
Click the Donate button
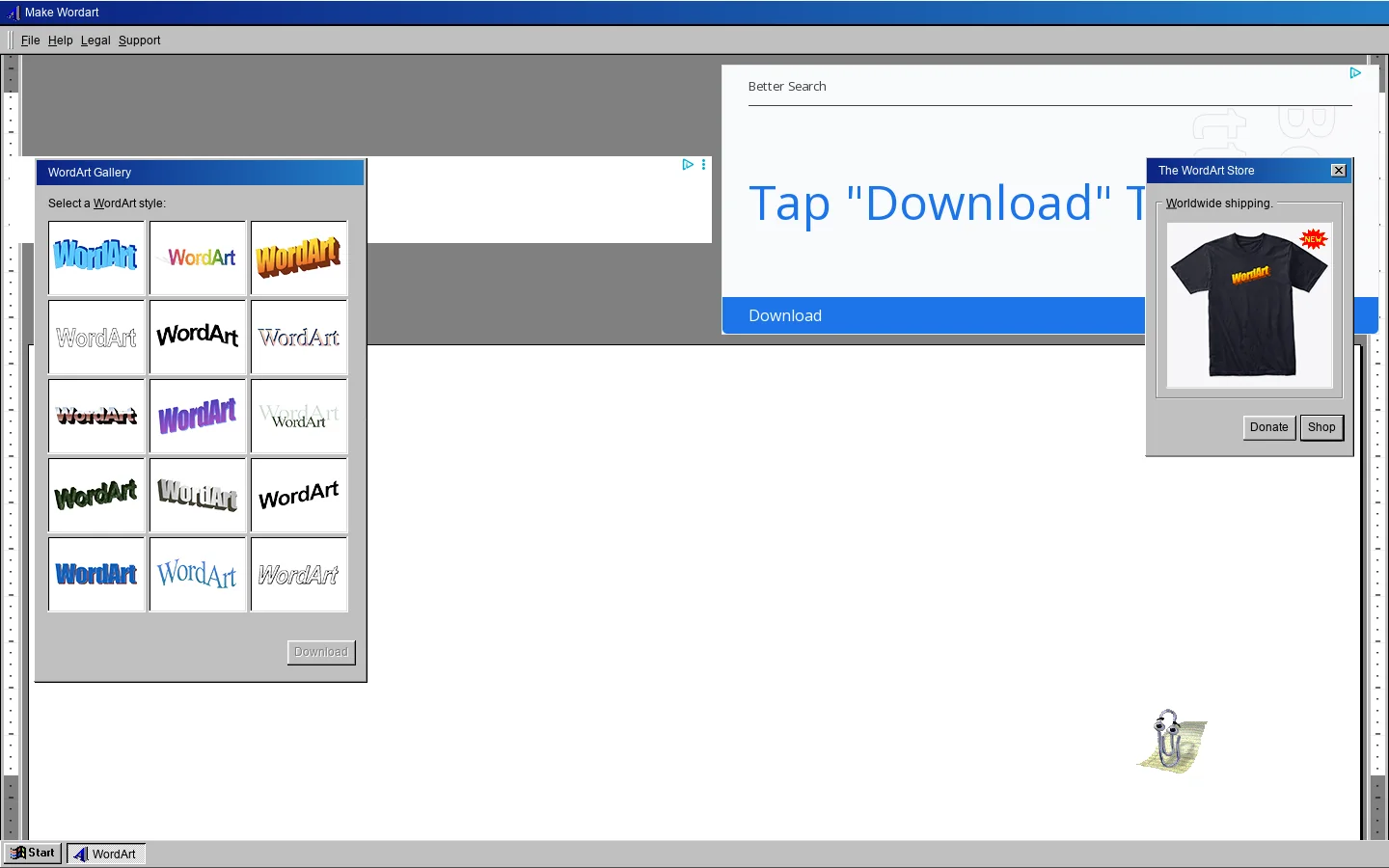coord(1269,427)
